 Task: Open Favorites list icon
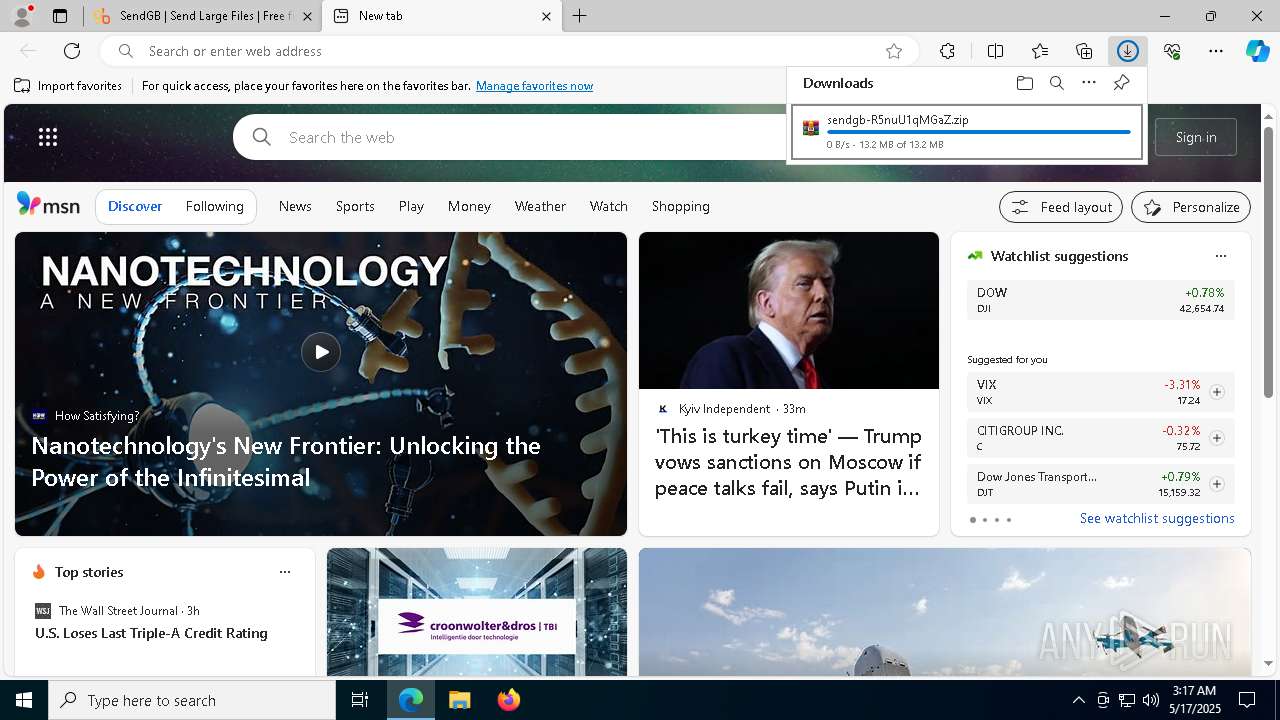[x=1040, y=51]
